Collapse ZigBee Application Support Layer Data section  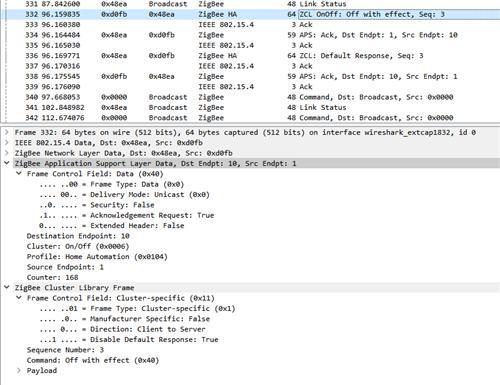7,163
